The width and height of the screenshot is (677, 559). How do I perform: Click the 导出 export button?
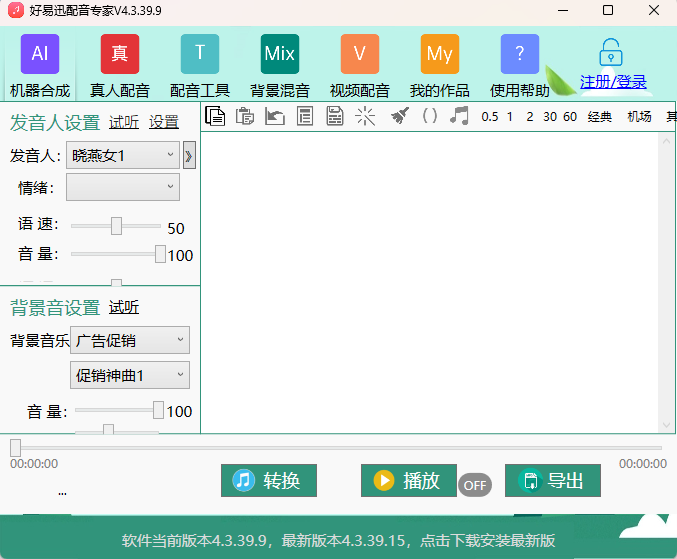(552, 481)
